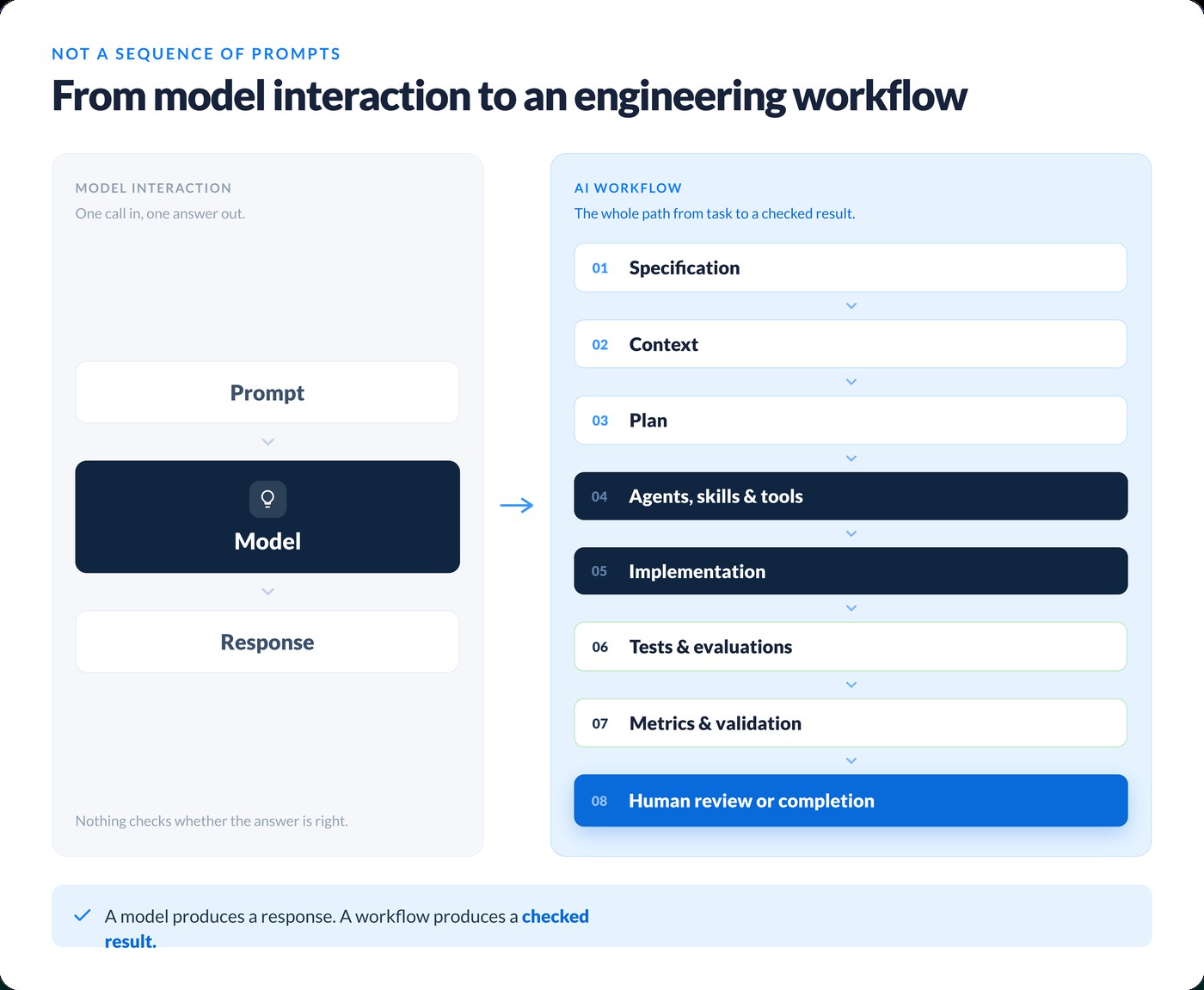The image size is (1204, 990).
Task: Click the chevron below Plan step
Action: (851, 458)
